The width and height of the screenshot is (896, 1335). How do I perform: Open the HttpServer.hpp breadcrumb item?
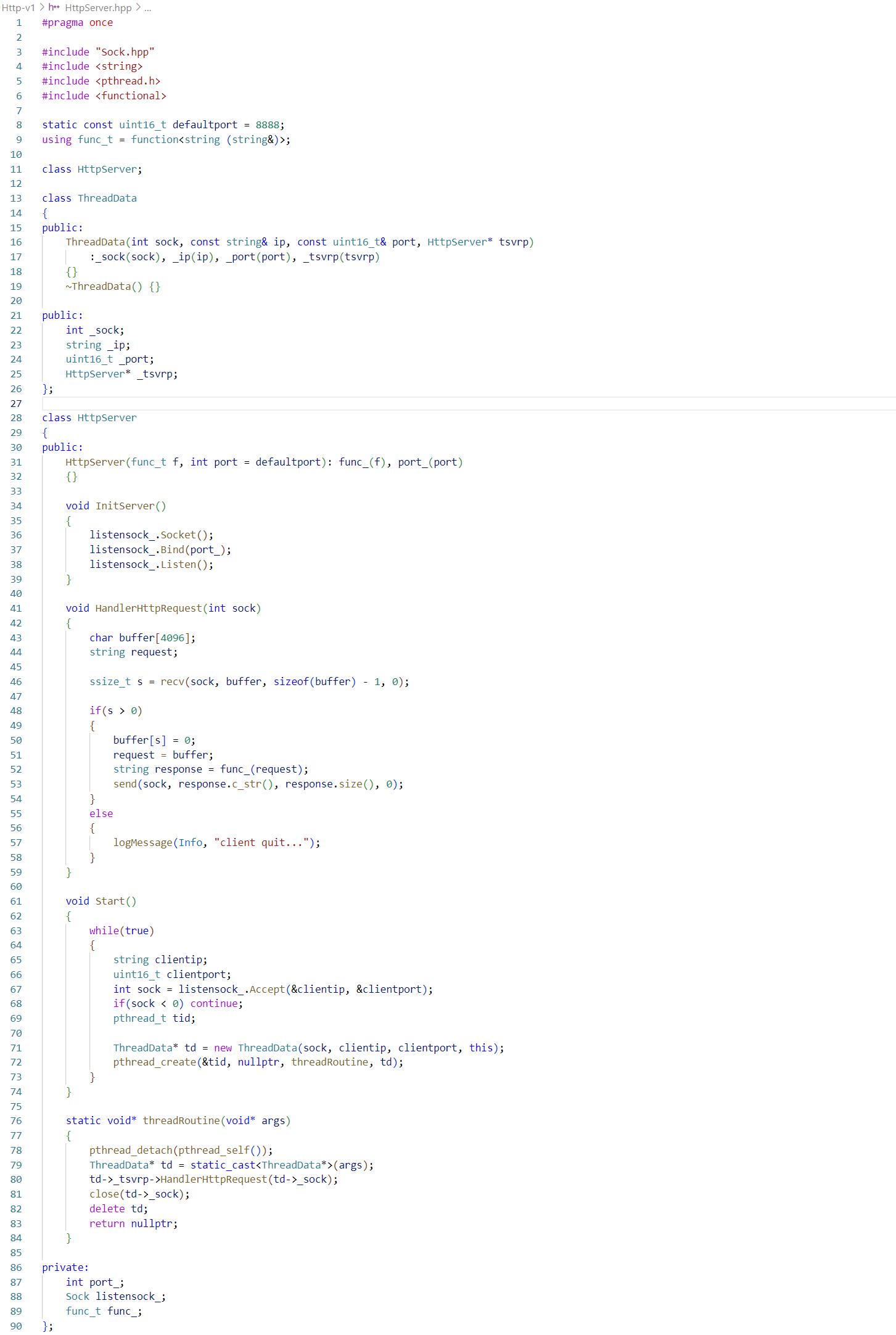coord(98,8)
